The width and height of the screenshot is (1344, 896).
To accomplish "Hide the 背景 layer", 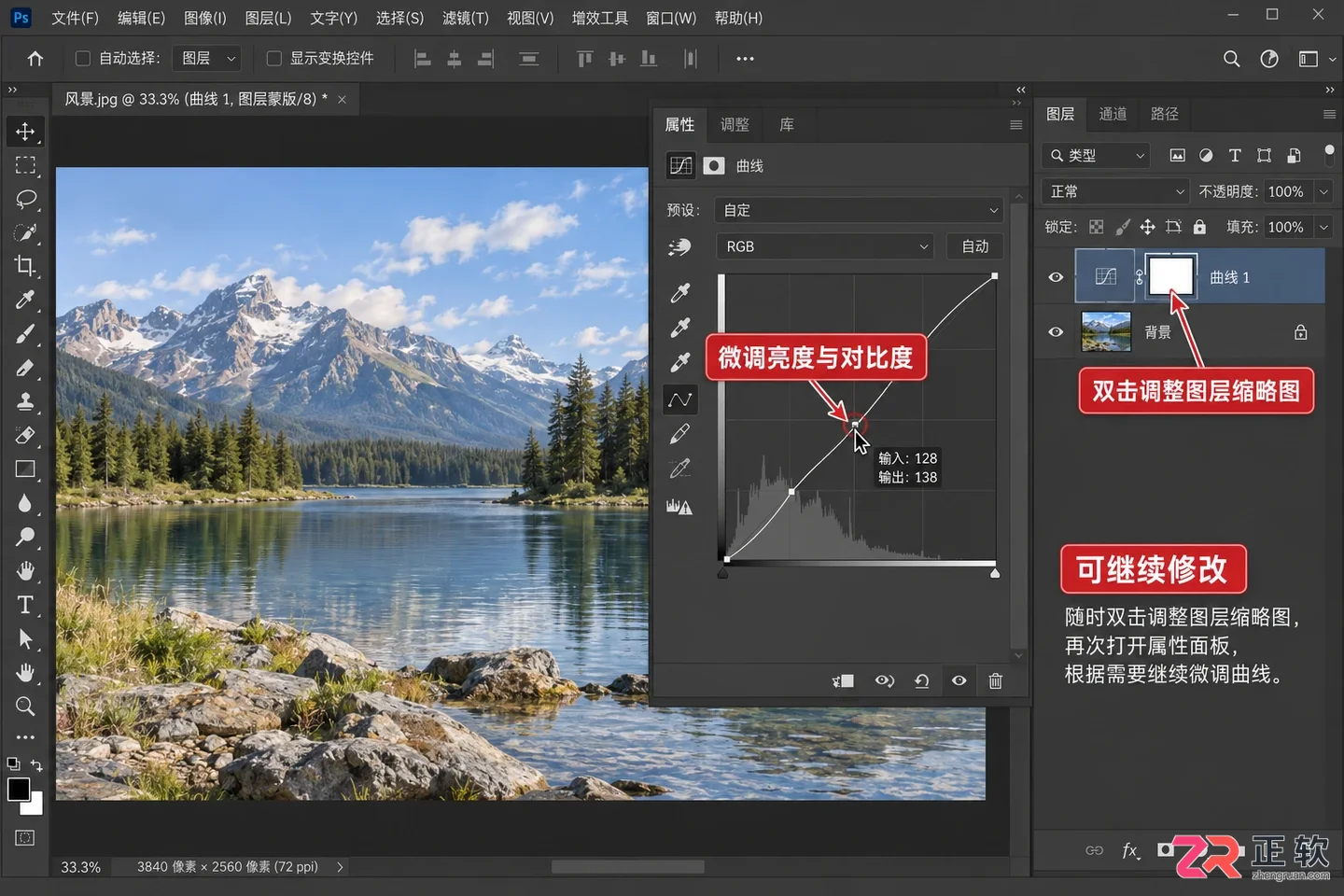I will click(x=1056, y=332).
